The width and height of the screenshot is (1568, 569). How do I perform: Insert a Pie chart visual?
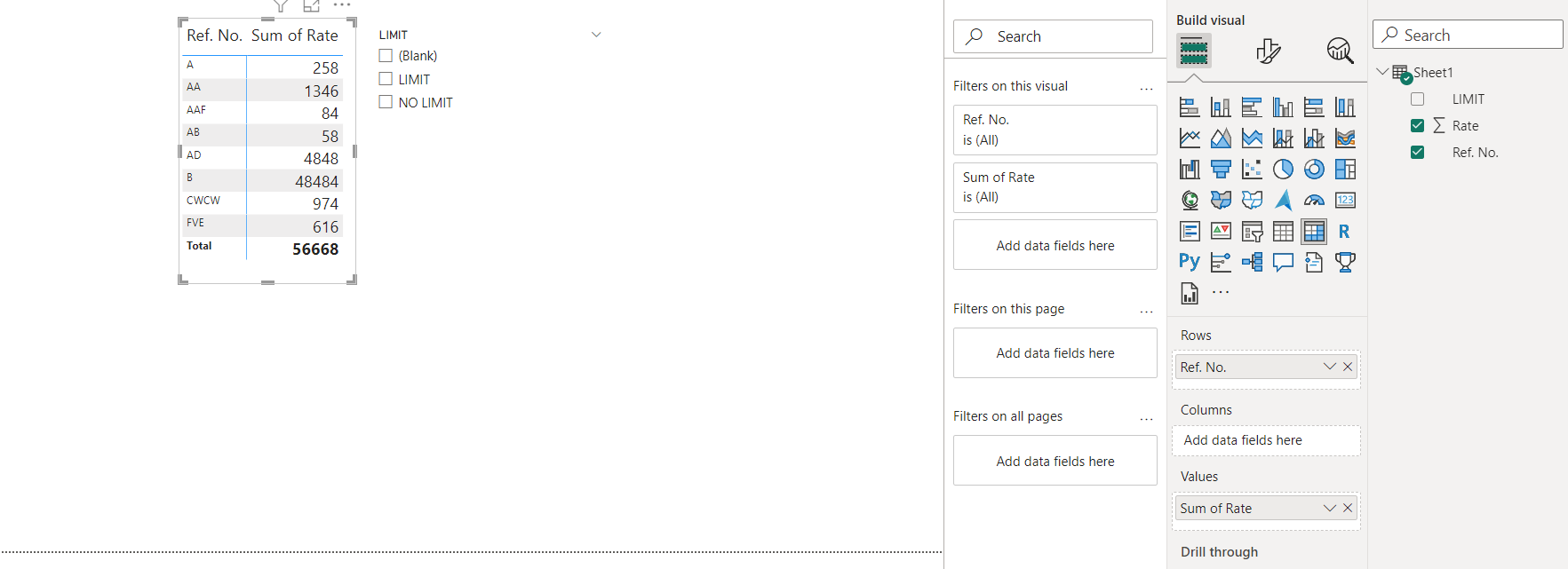tap(1283, 170)
